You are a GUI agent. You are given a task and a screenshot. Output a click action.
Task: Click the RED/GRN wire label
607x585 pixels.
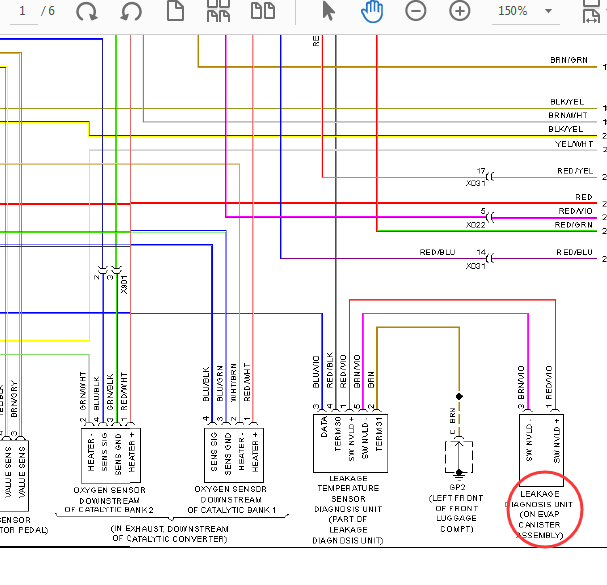[x=573, y=225]
